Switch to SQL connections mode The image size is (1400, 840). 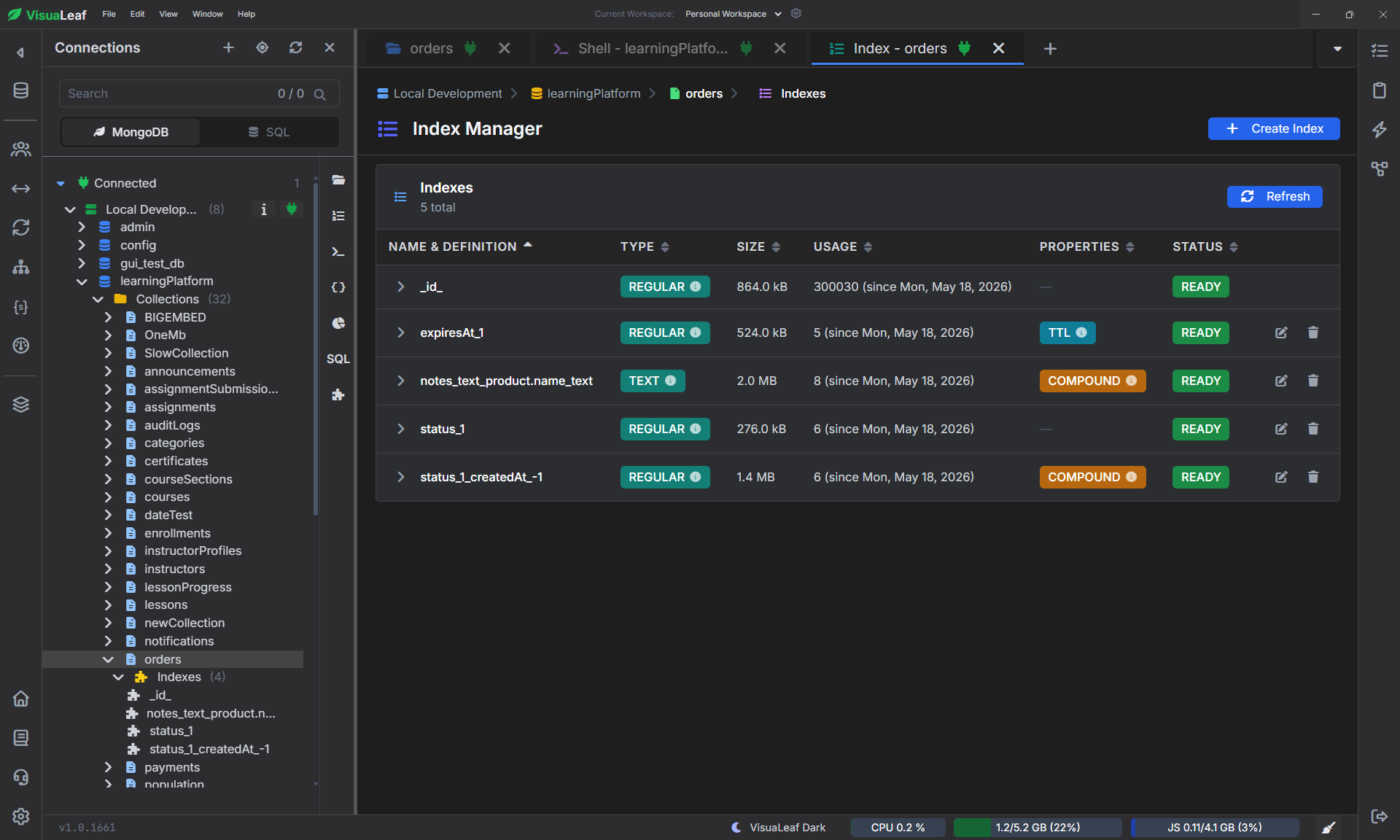[269, 132]
